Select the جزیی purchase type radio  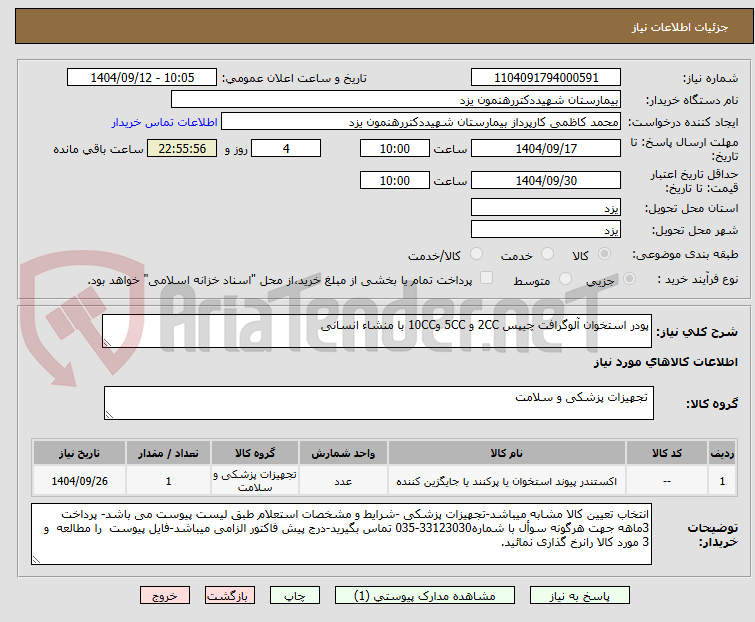629,279
